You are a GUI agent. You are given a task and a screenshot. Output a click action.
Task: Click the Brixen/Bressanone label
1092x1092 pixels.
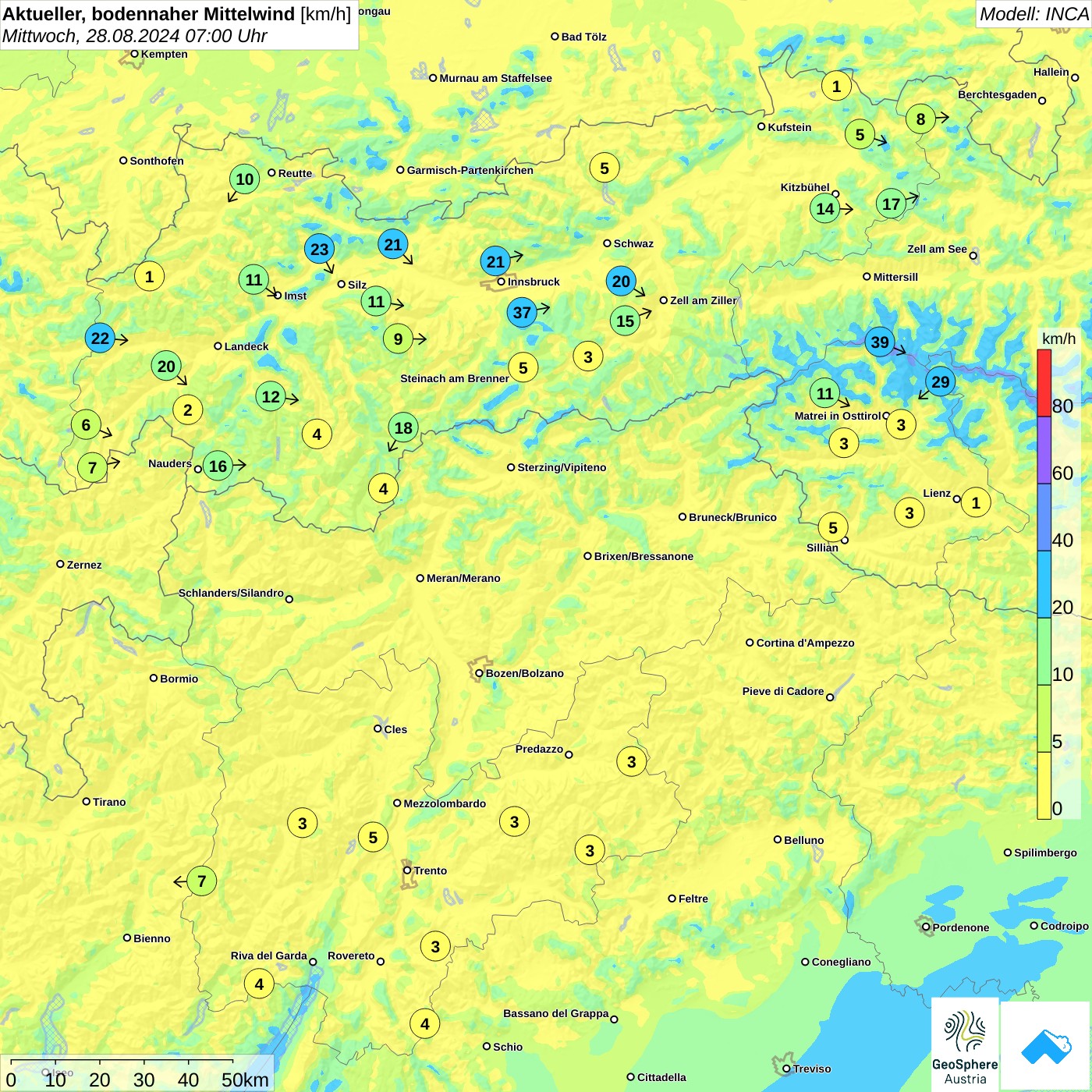[643, 556]
